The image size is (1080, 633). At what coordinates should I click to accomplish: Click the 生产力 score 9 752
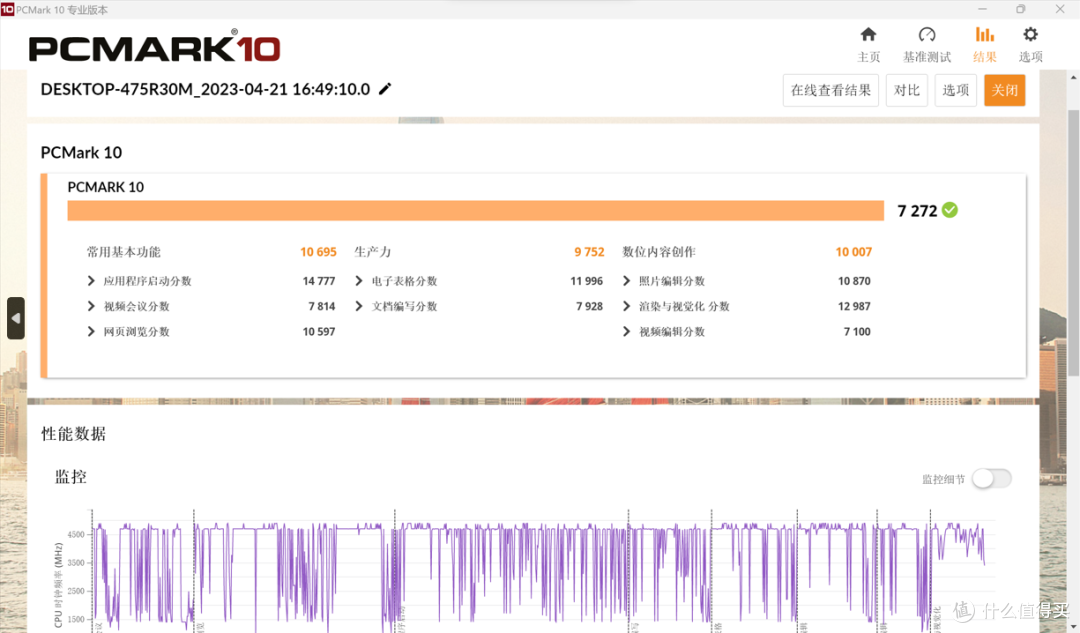click(x=589, y=252)
